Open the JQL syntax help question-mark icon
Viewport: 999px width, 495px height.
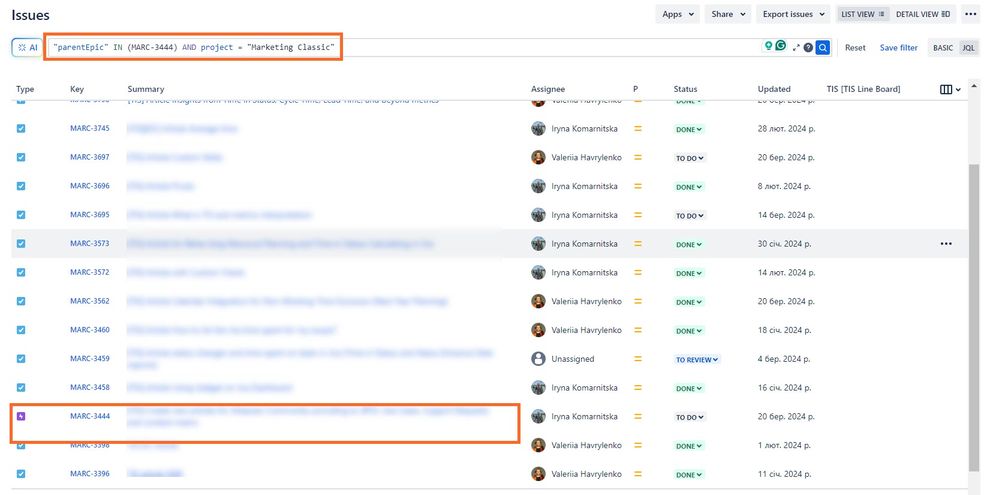coord(808,47)
